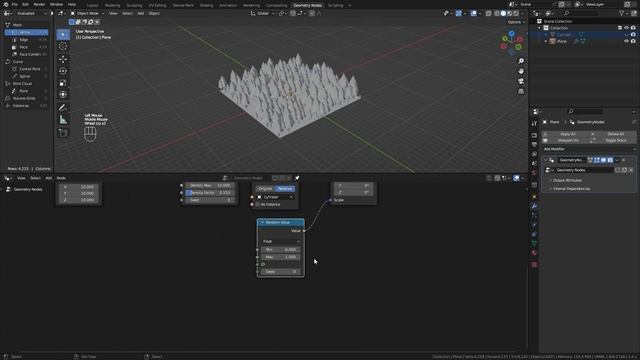The width and height of the screenshot is (640, 360).
Task: Switch orthographic/perspective grid icon in viewport
Action: (x=521, y=92)
